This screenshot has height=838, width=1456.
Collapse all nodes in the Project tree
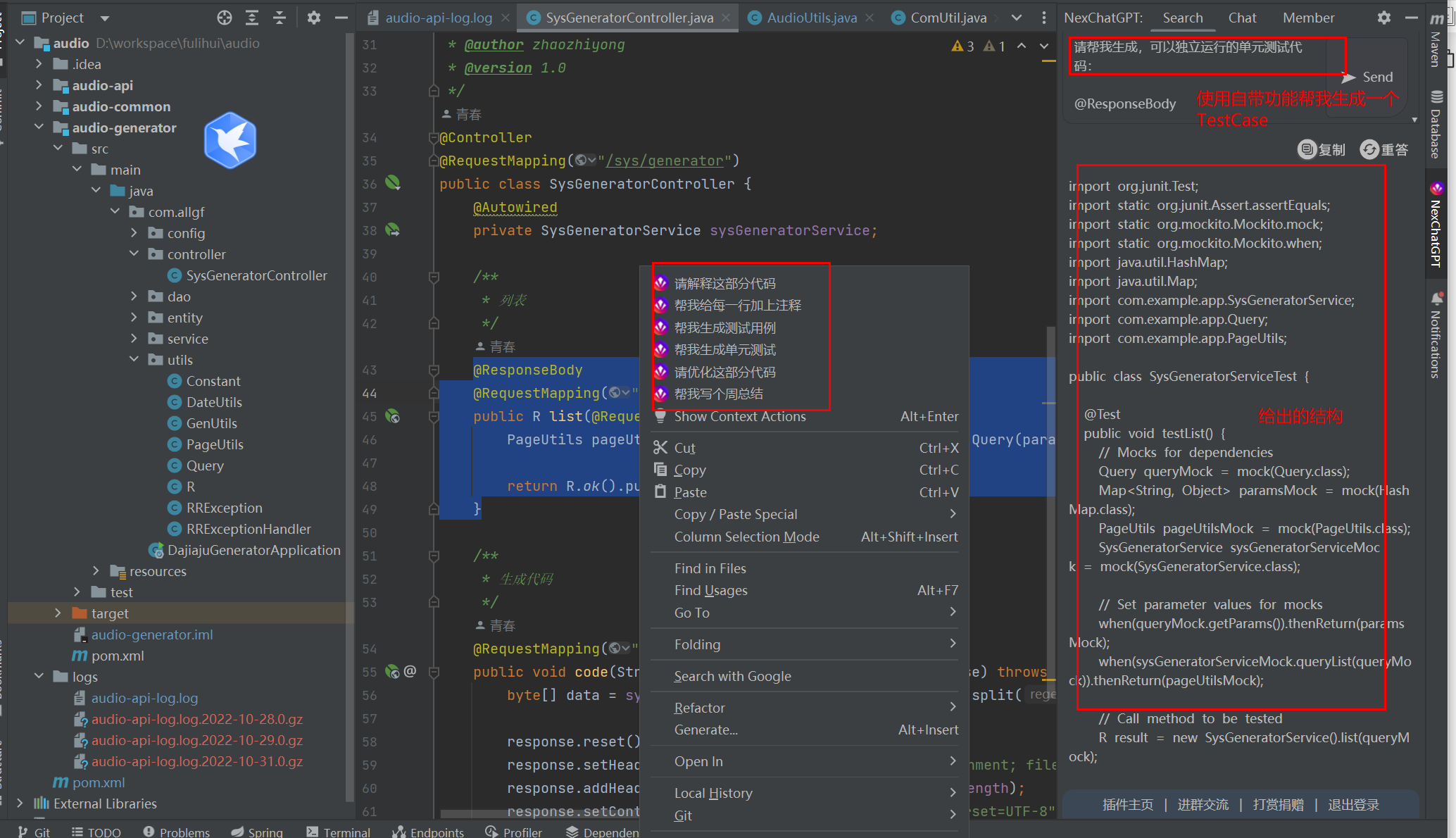pyautogui.click(x=279, y=18)
